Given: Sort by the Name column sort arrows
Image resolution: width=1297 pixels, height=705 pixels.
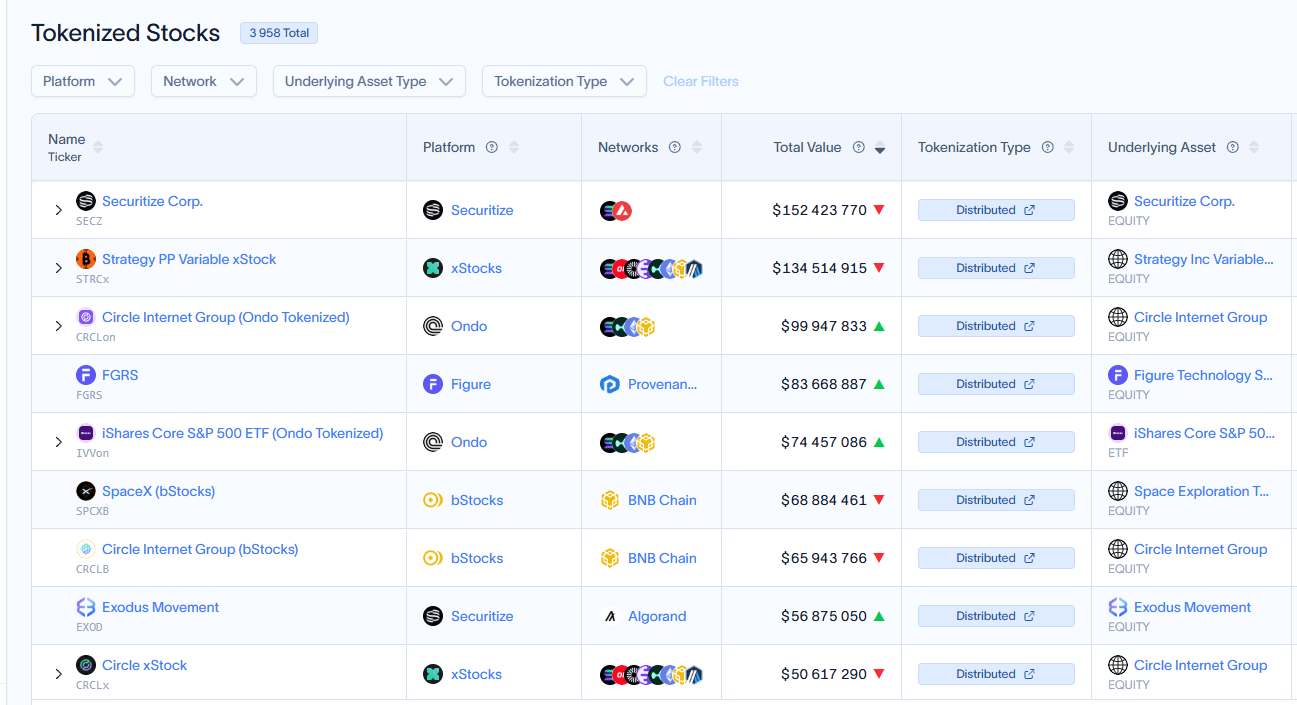Looking at the screenshot, I should coord(98,147).
